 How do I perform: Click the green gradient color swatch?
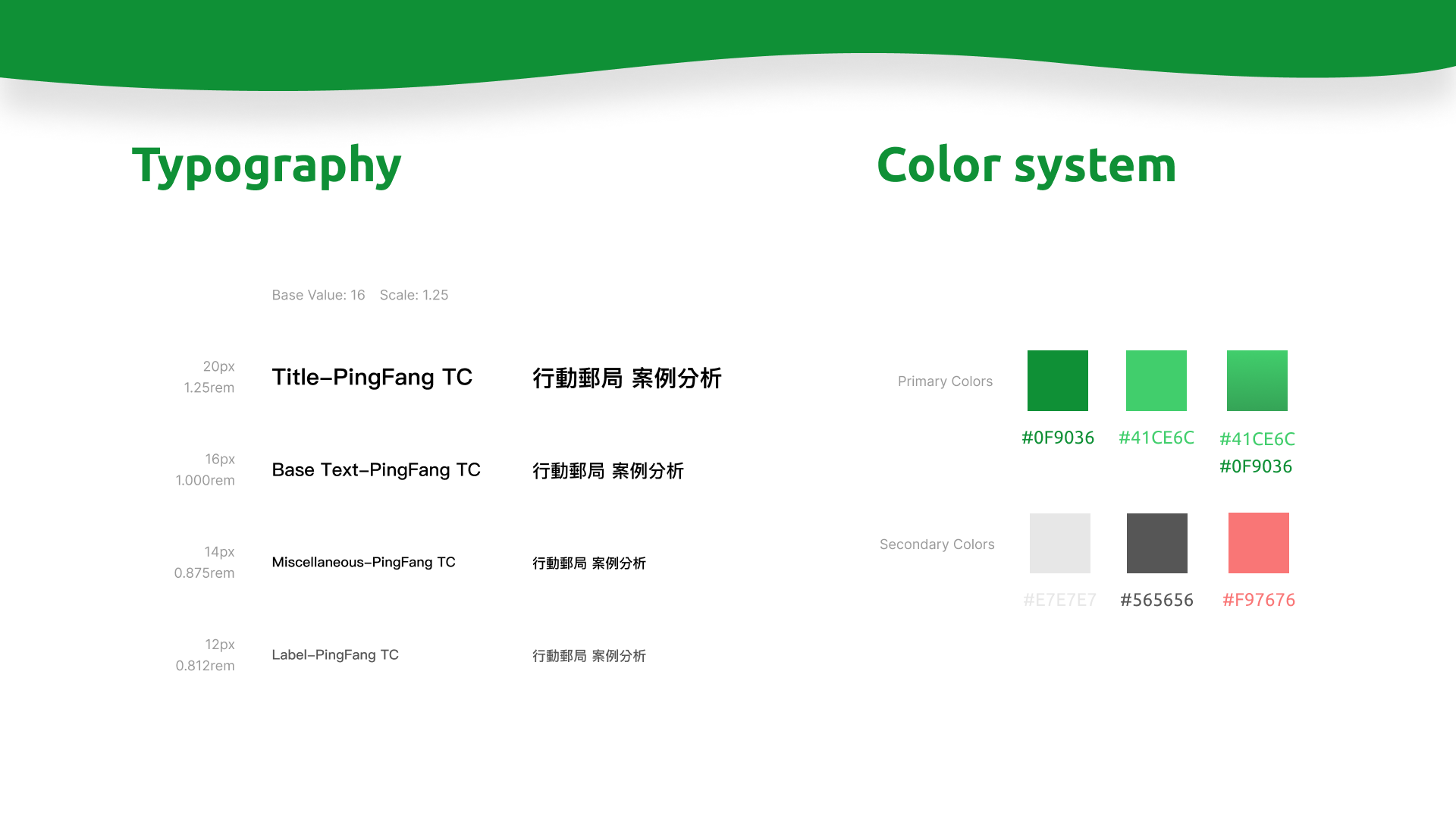point(1257,380)
